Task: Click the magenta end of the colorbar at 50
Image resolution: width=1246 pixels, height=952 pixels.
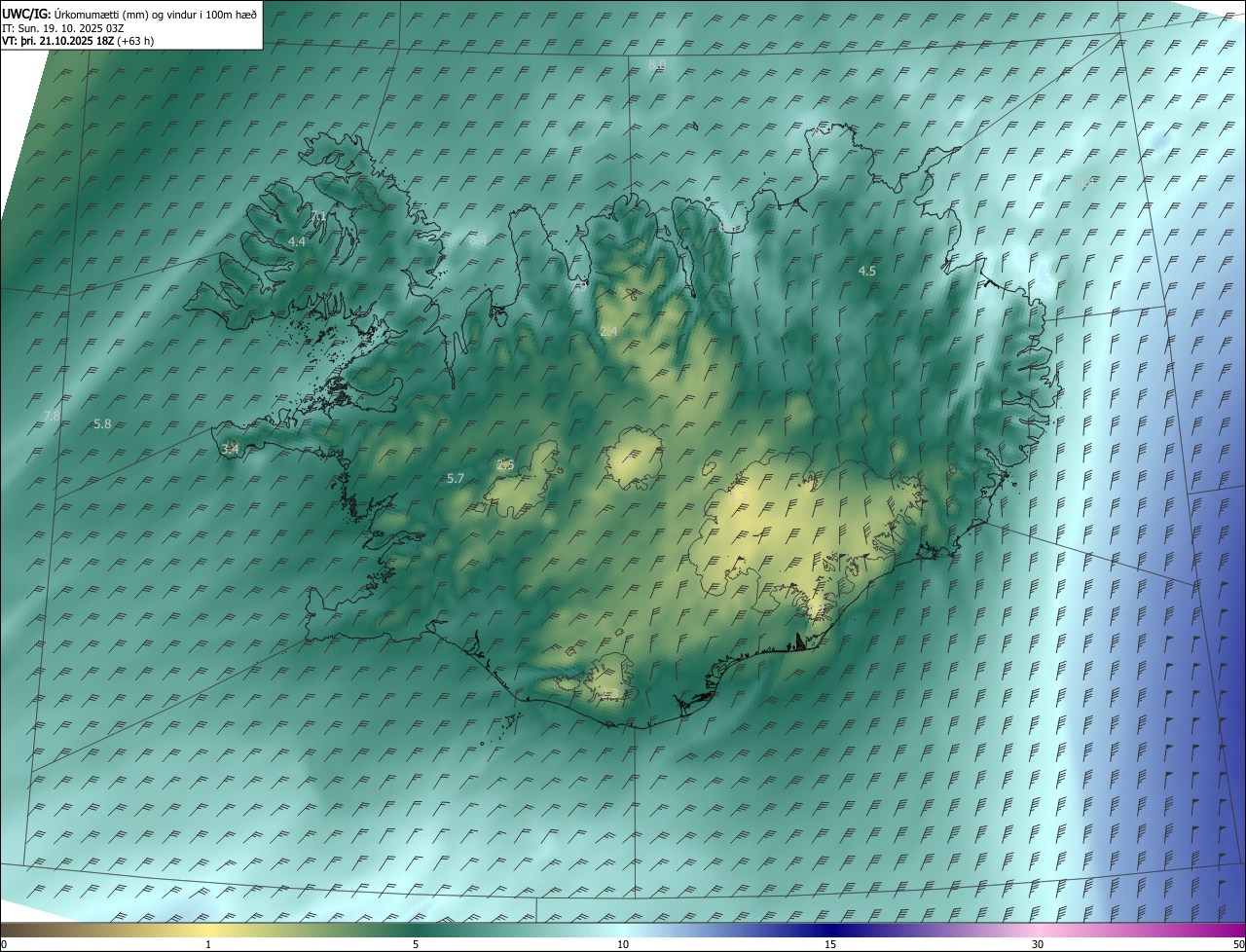Action: tap(1238, 944)
